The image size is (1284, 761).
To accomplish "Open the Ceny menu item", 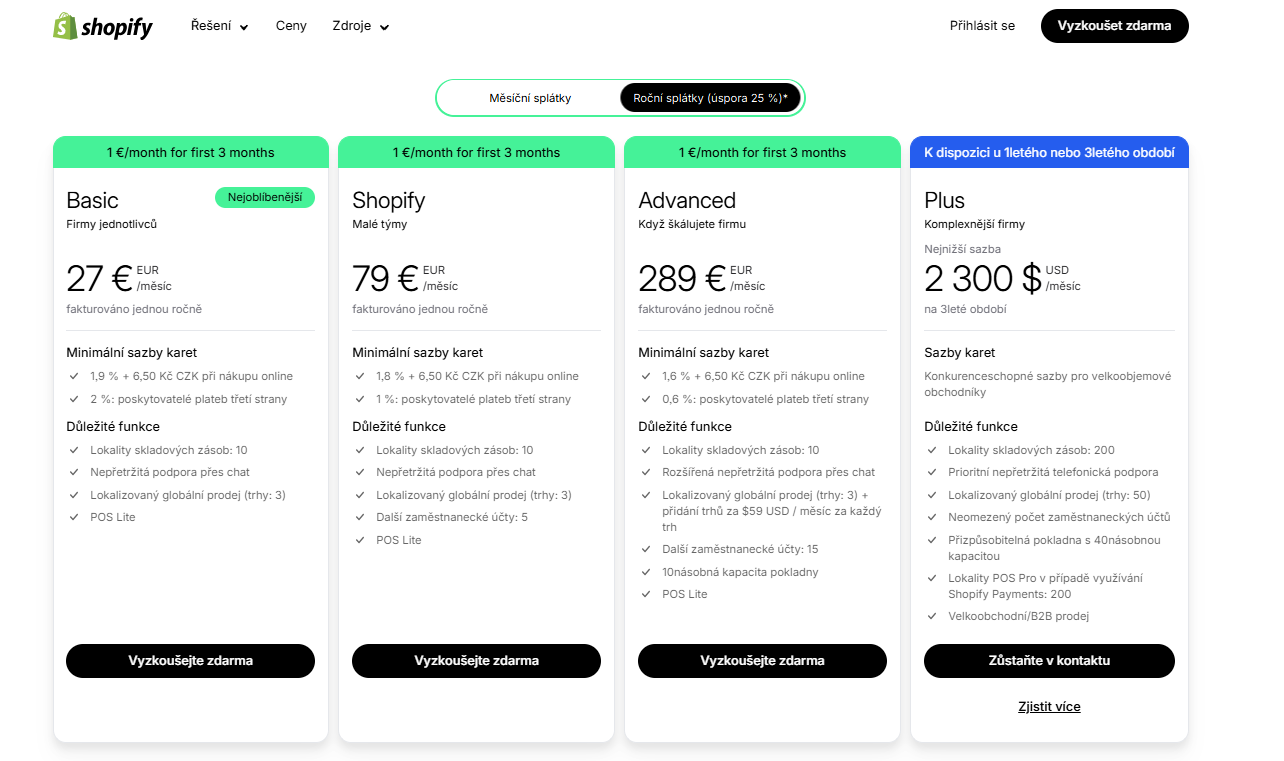I will pos(291,26).
